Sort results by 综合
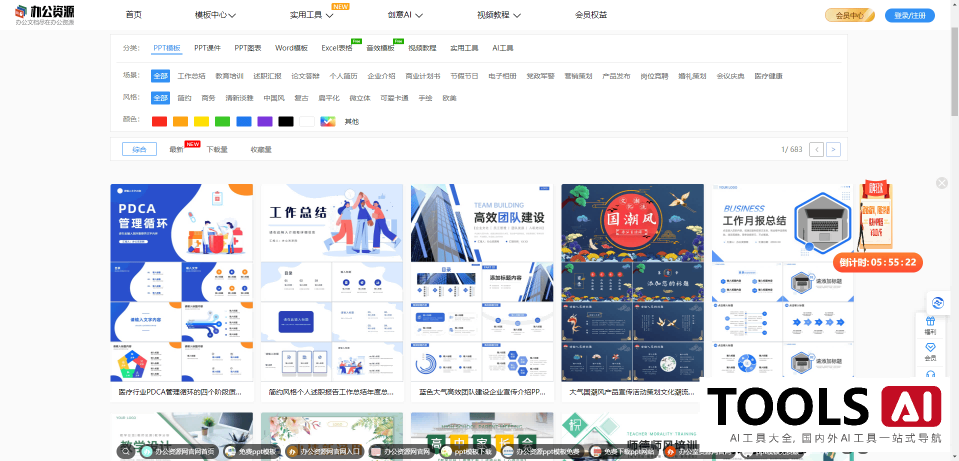 tap(139, 149)
